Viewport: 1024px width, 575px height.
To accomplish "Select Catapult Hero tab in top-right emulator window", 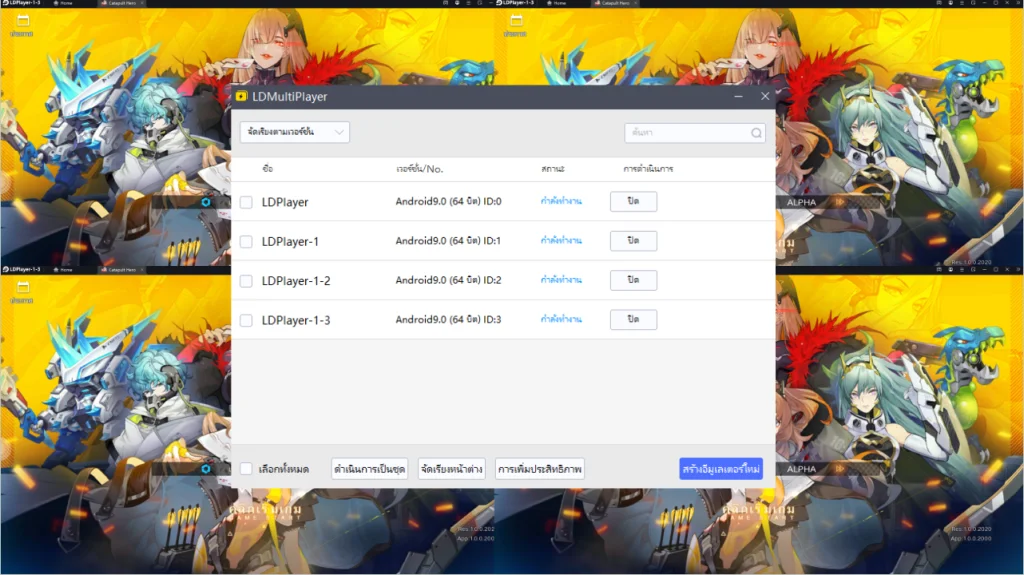I will tap(613, 3).
